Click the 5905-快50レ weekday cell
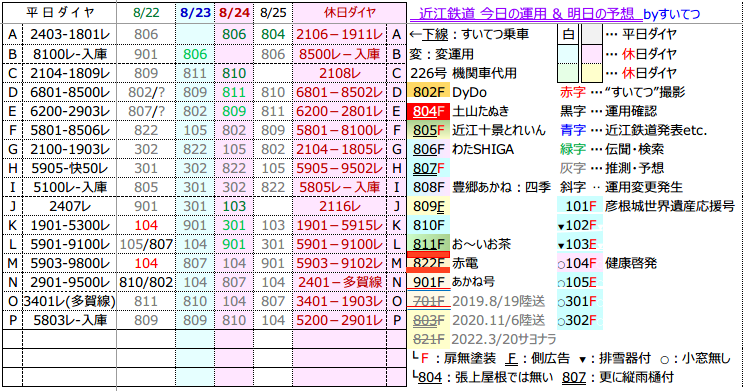This screenshot has height=391, width=743. coord(70,168)
